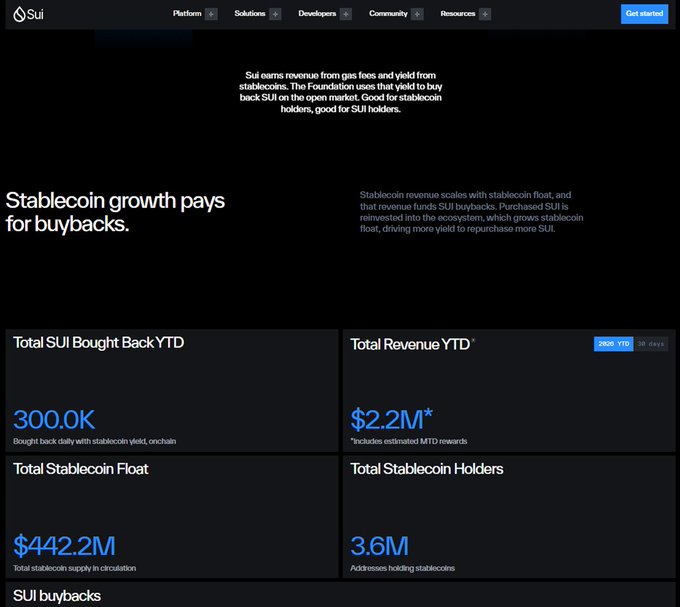Image resolution: width=680 pixels, height=607 pixels.
Task: Switch revenue view to 30 days
Action: pyautogui.click(x=651, y=344)
